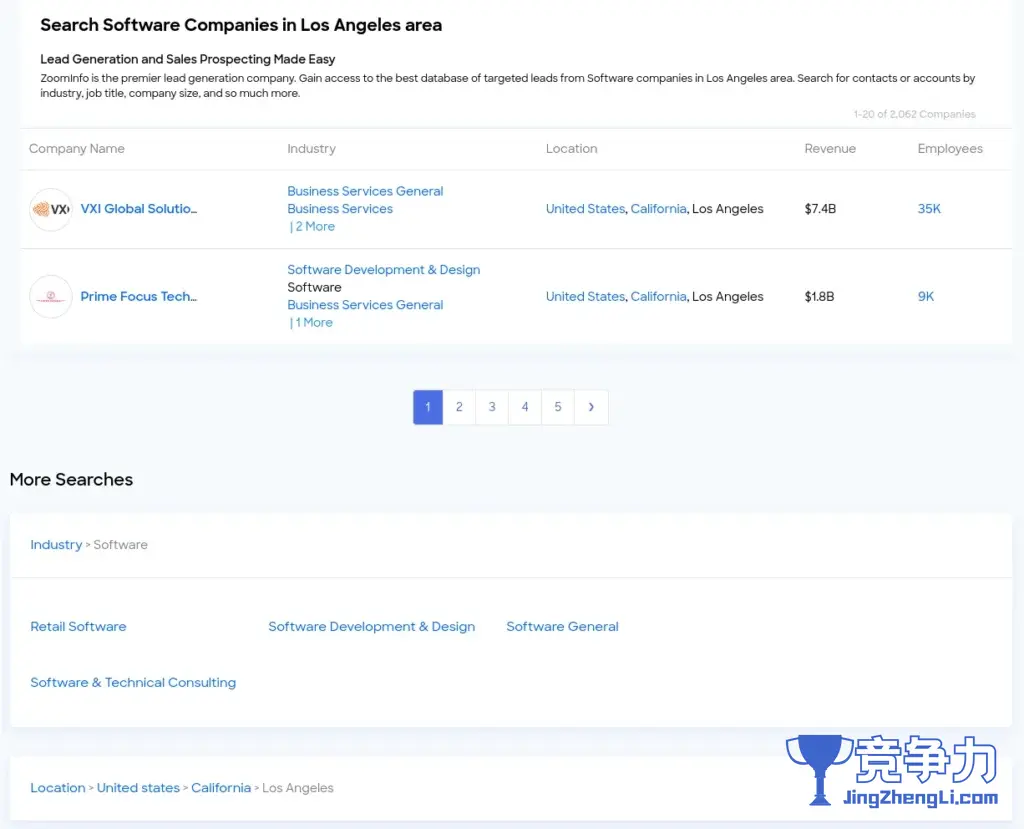Click the 'Los Angeles' breadcrumb text
Viewport: 1024px width, 829px height.
point(298,788)
